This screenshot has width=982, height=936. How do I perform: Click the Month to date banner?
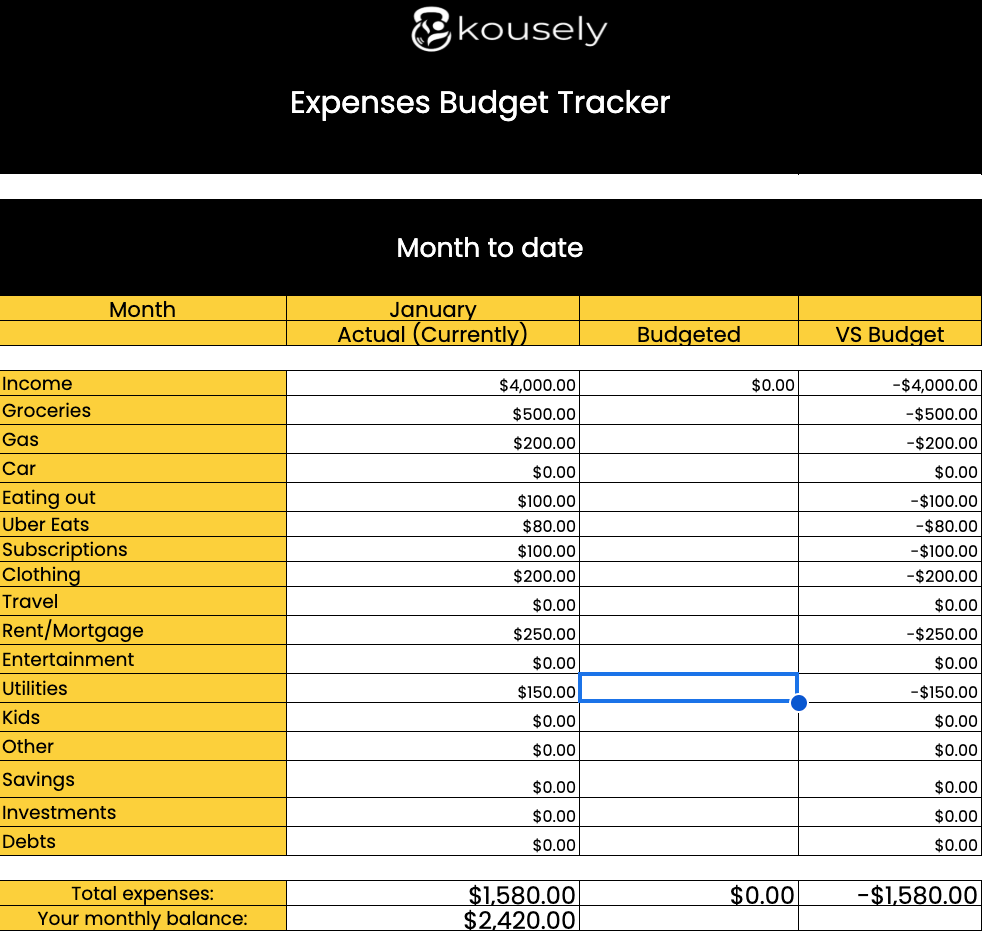pos(490,247)
